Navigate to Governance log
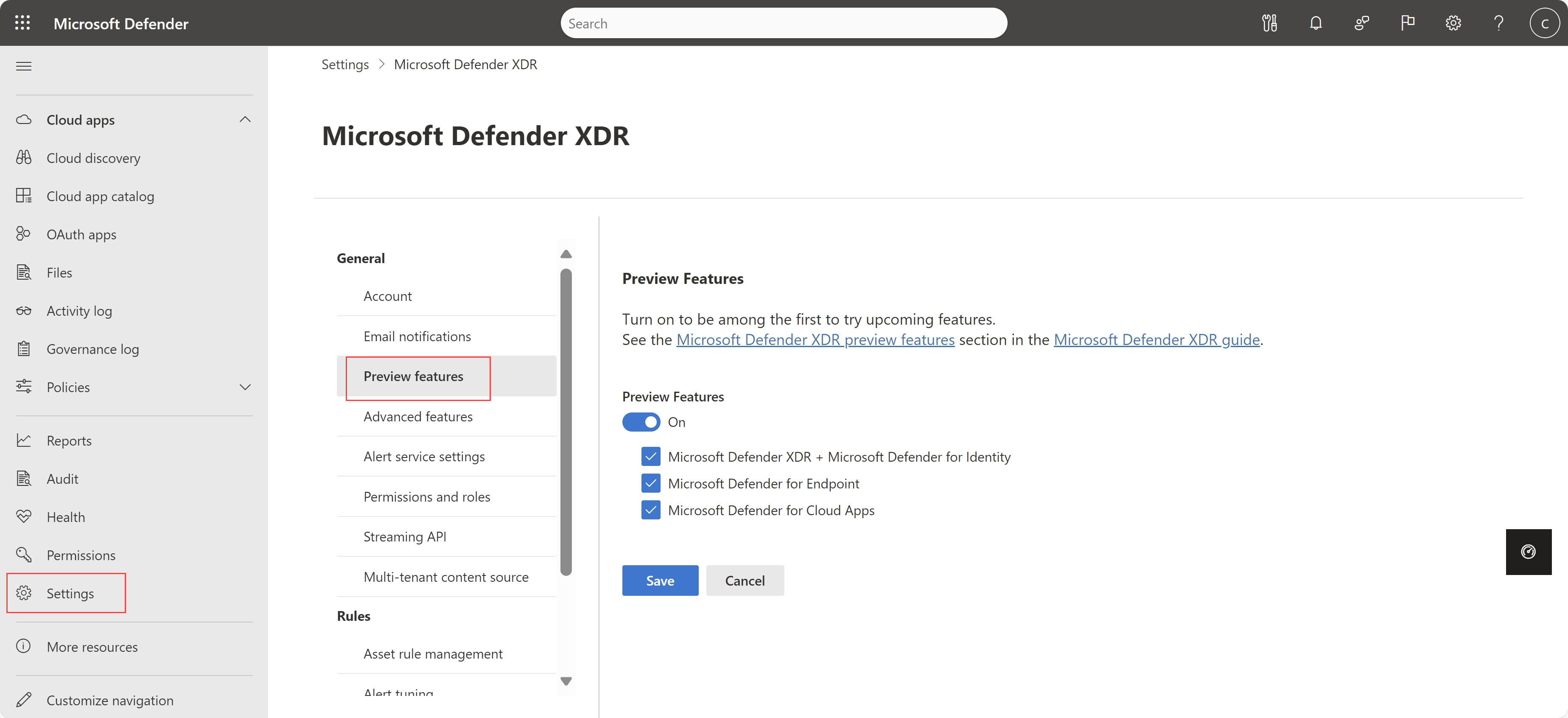Screen dimensions: 1568x718 [92, 348]
